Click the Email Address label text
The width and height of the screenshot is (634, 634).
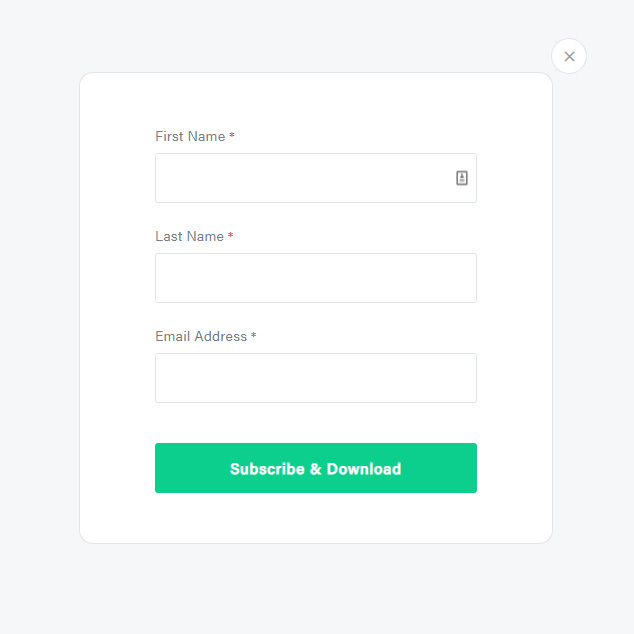(201, 336)
